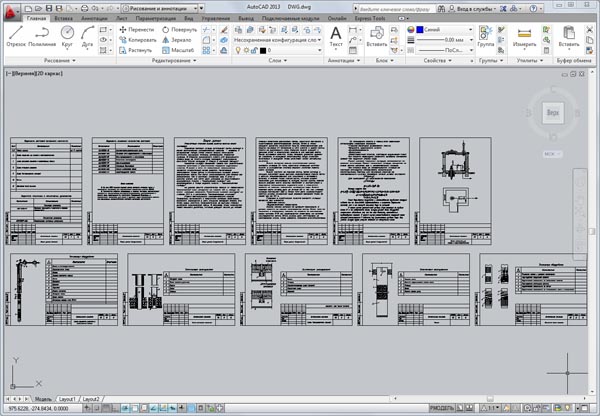Select the Полилиния polyline tool
This screenshot has height=416, width=600.
42,36
